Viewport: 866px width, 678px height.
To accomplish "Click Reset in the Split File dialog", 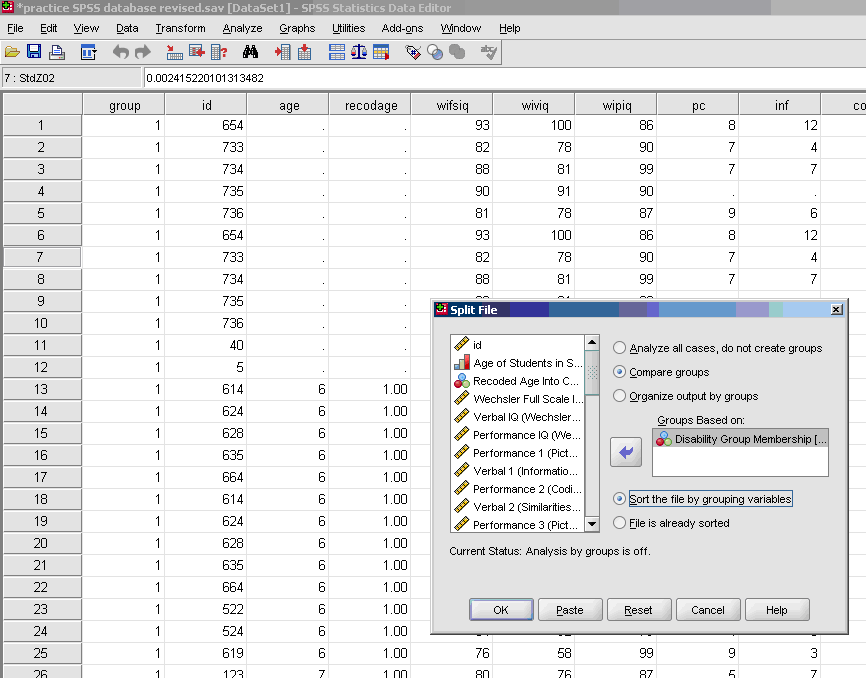I will [639, 609].
